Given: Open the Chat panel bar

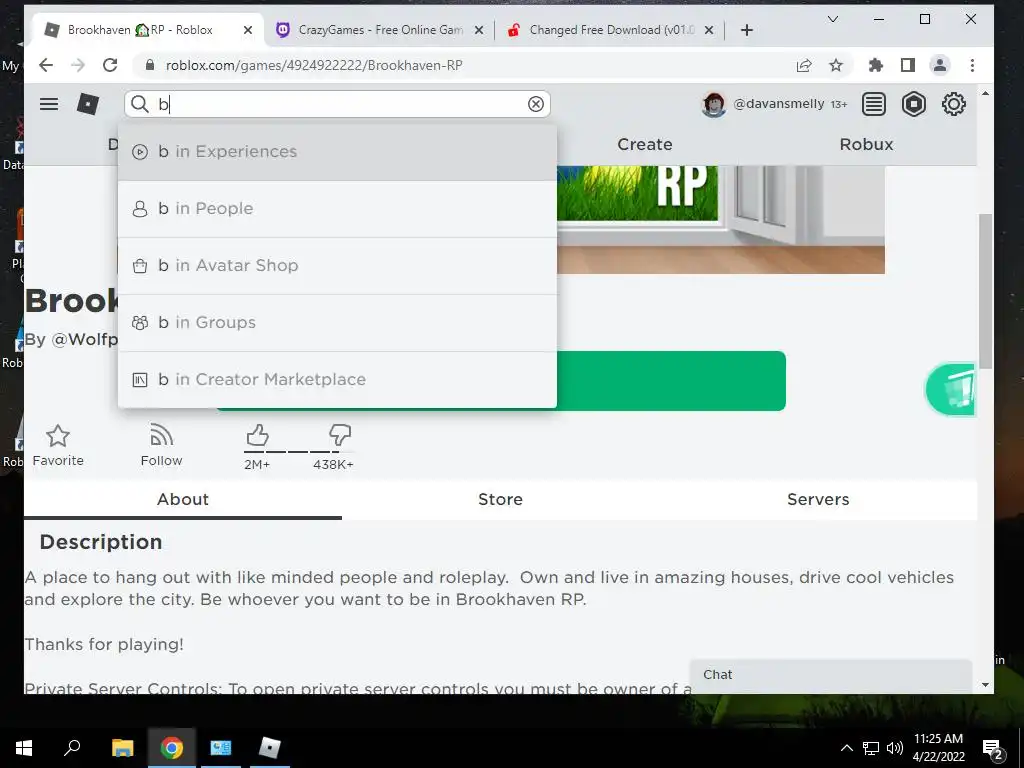Looking at the screenshot, I should coord(831,675).
